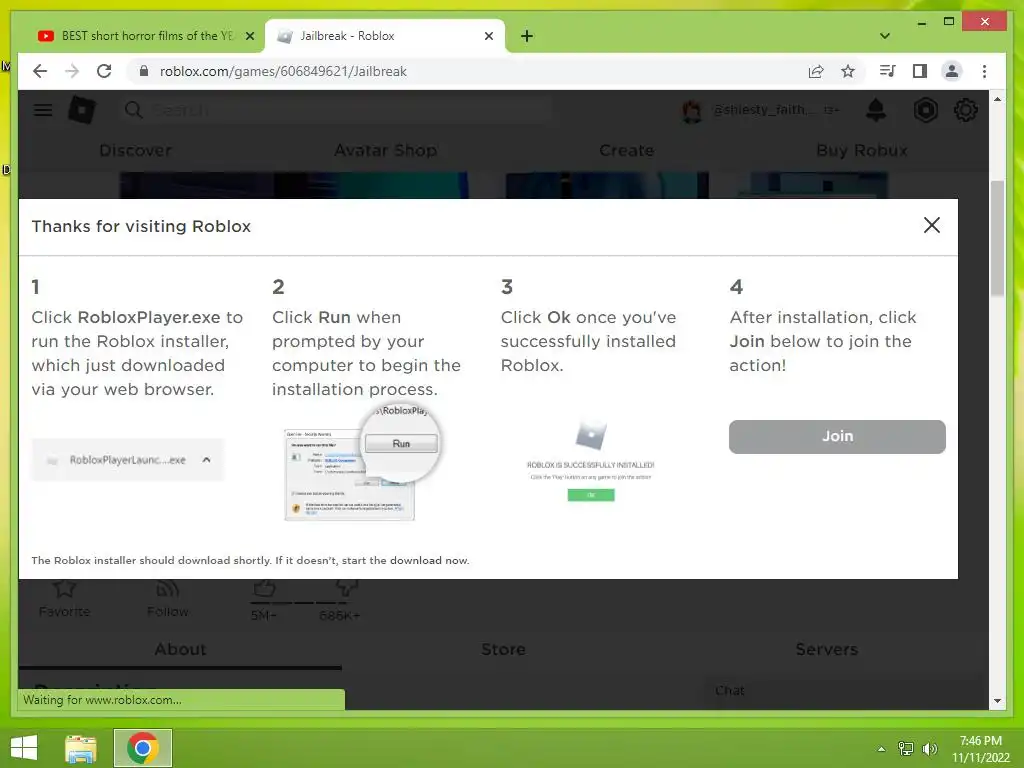Click the thumbs down dislike icon
This screenshot has width=1024, height=768.
(x=346, y=588)
